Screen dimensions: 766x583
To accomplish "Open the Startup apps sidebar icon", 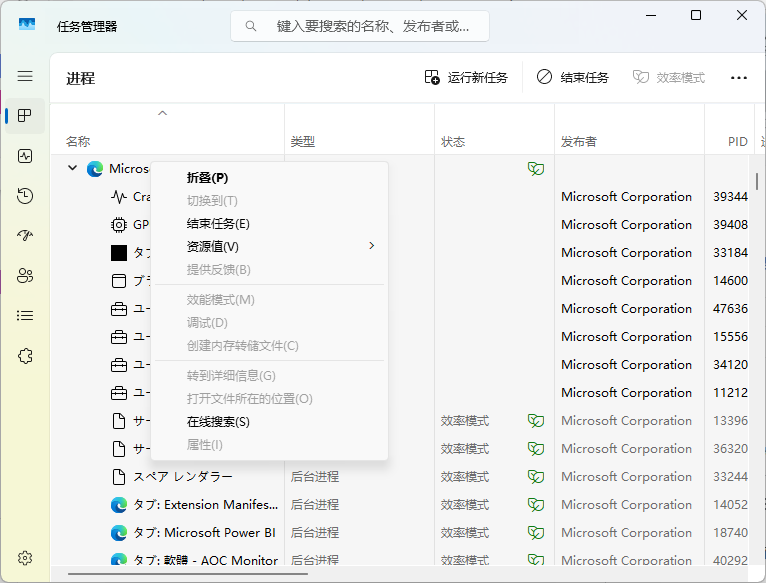I will [25, 236].
